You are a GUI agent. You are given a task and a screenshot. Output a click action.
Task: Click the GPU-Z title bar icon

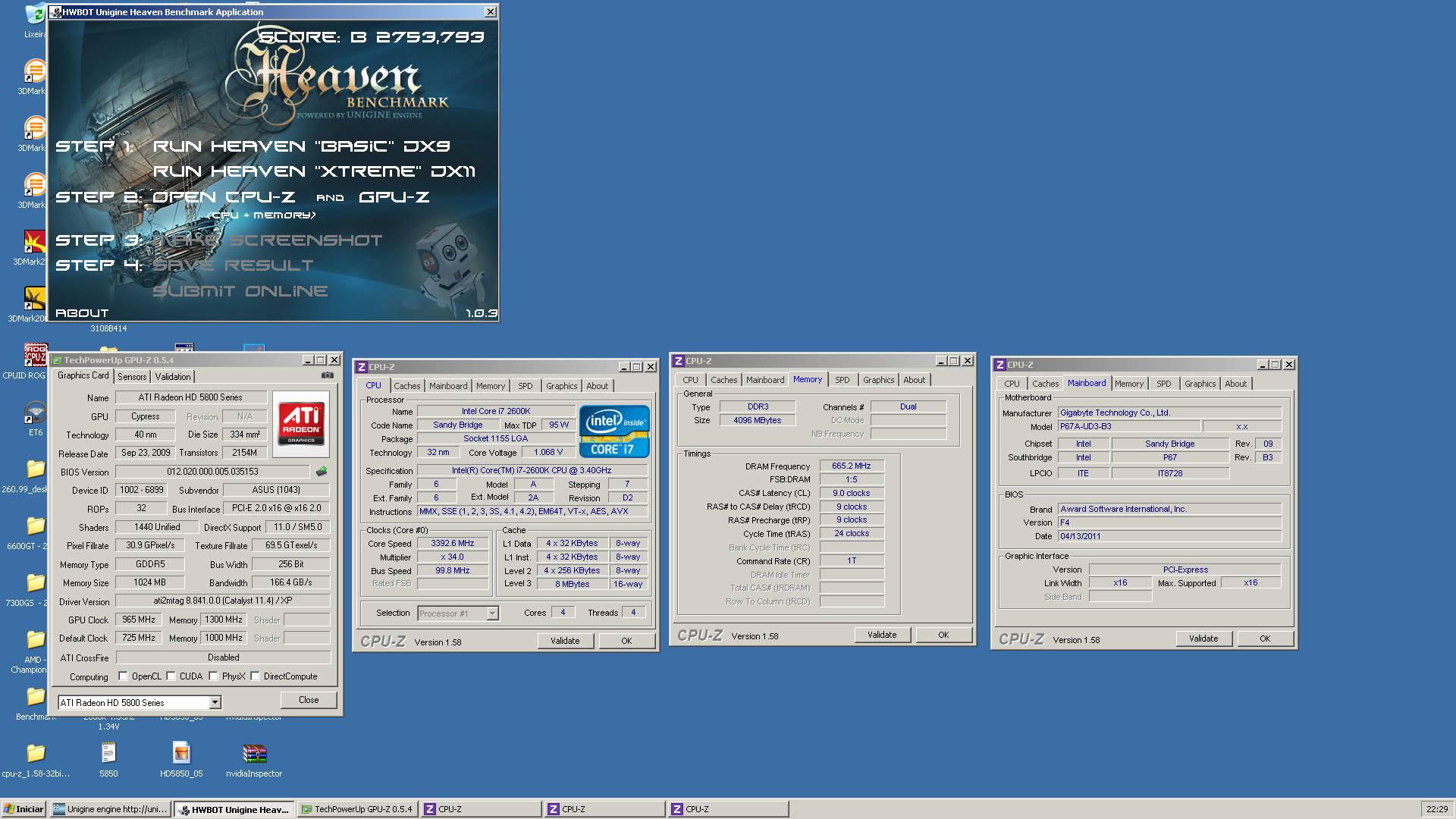tap(56, 360)
